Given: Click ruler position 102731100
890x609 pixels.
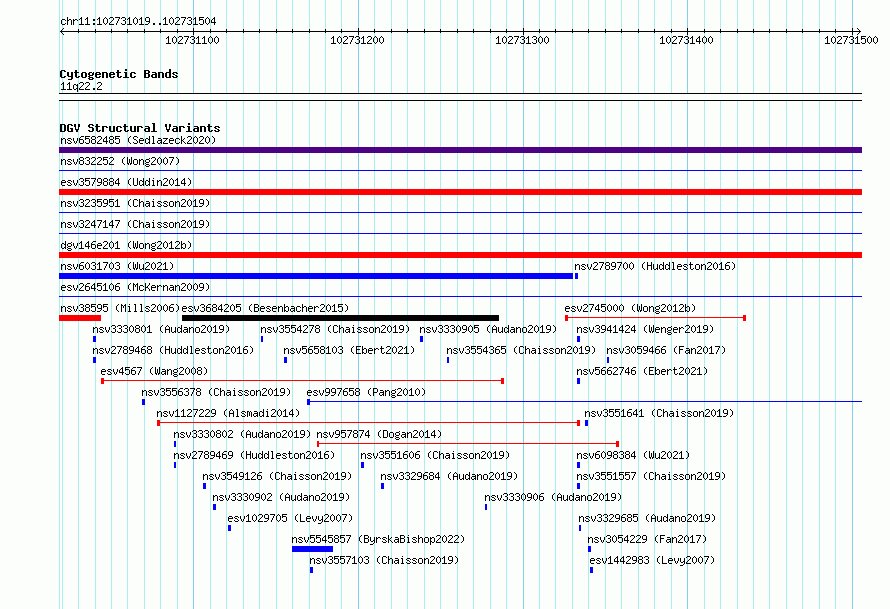Looking at the screenshot, I should [x=192, y=40].
